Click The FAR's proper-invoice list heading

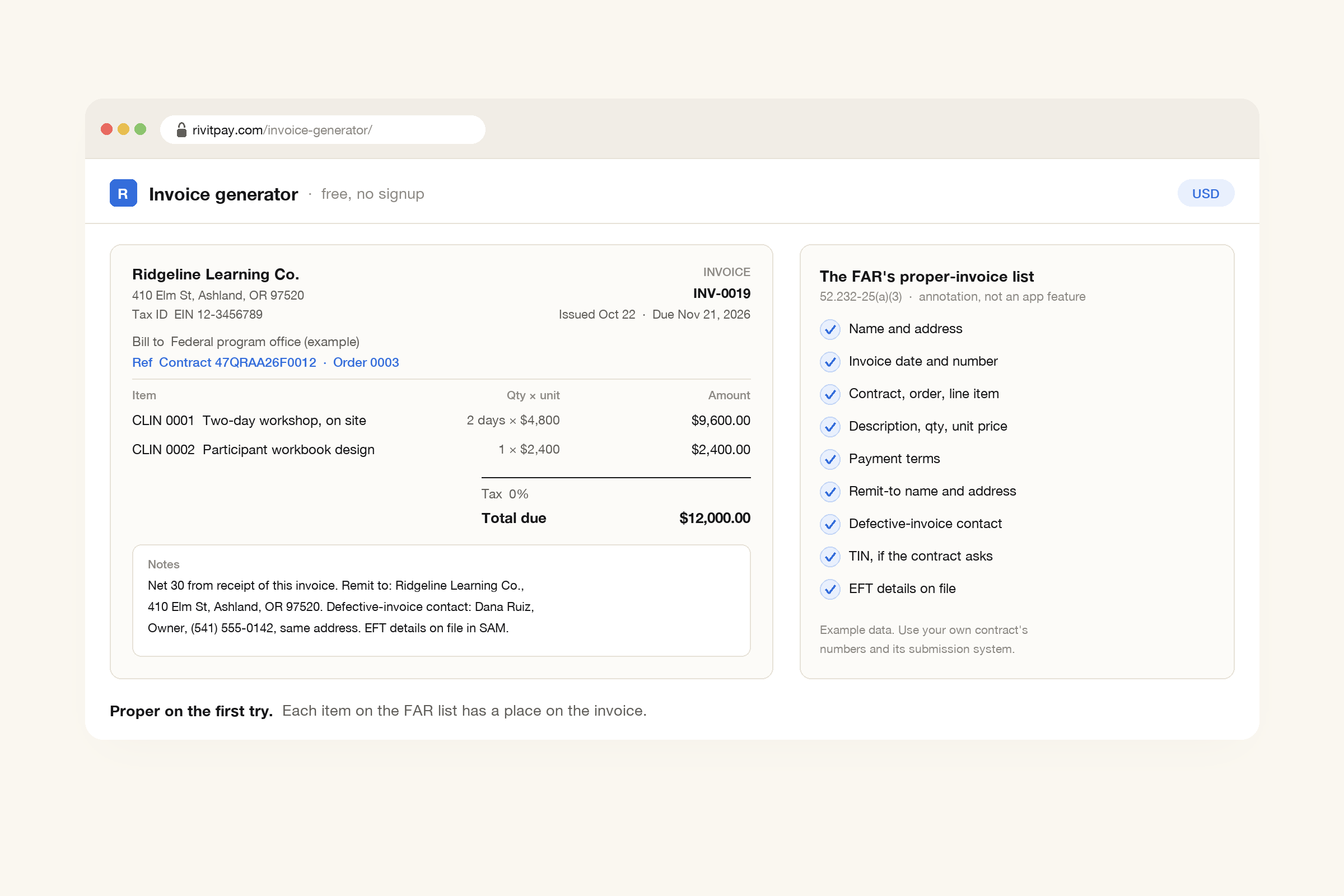[926, 277]
